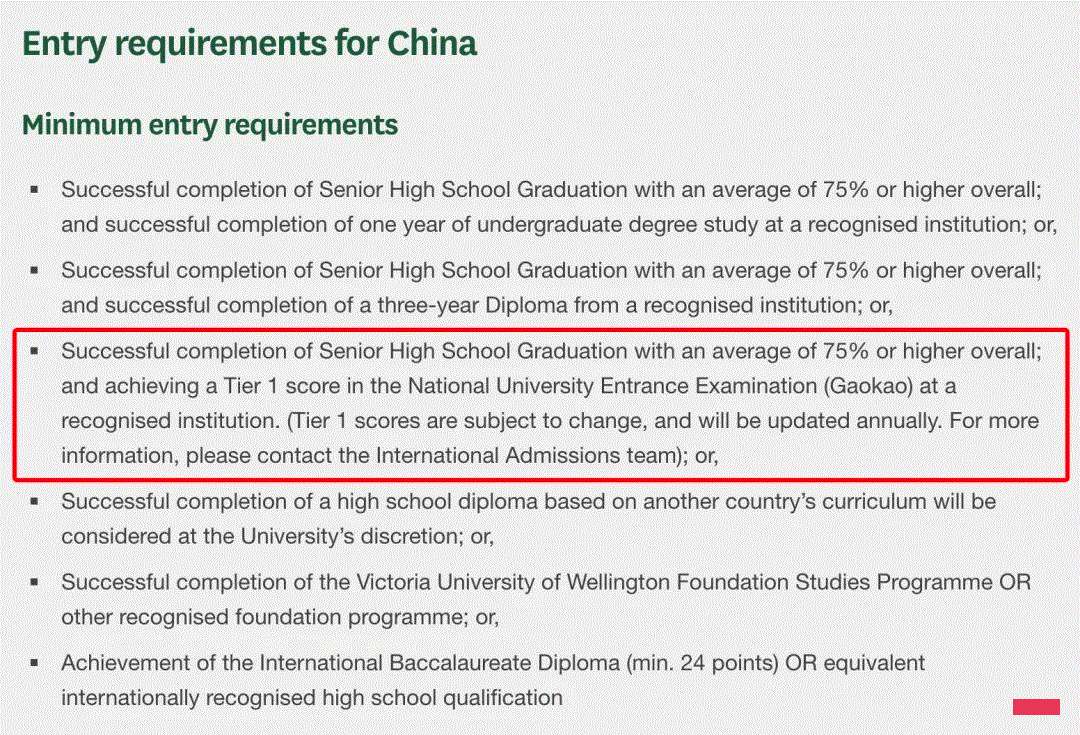Click bullet marker for the three-year Diploma requirement
Screen dimensions: 1080x735
[34, 270]
